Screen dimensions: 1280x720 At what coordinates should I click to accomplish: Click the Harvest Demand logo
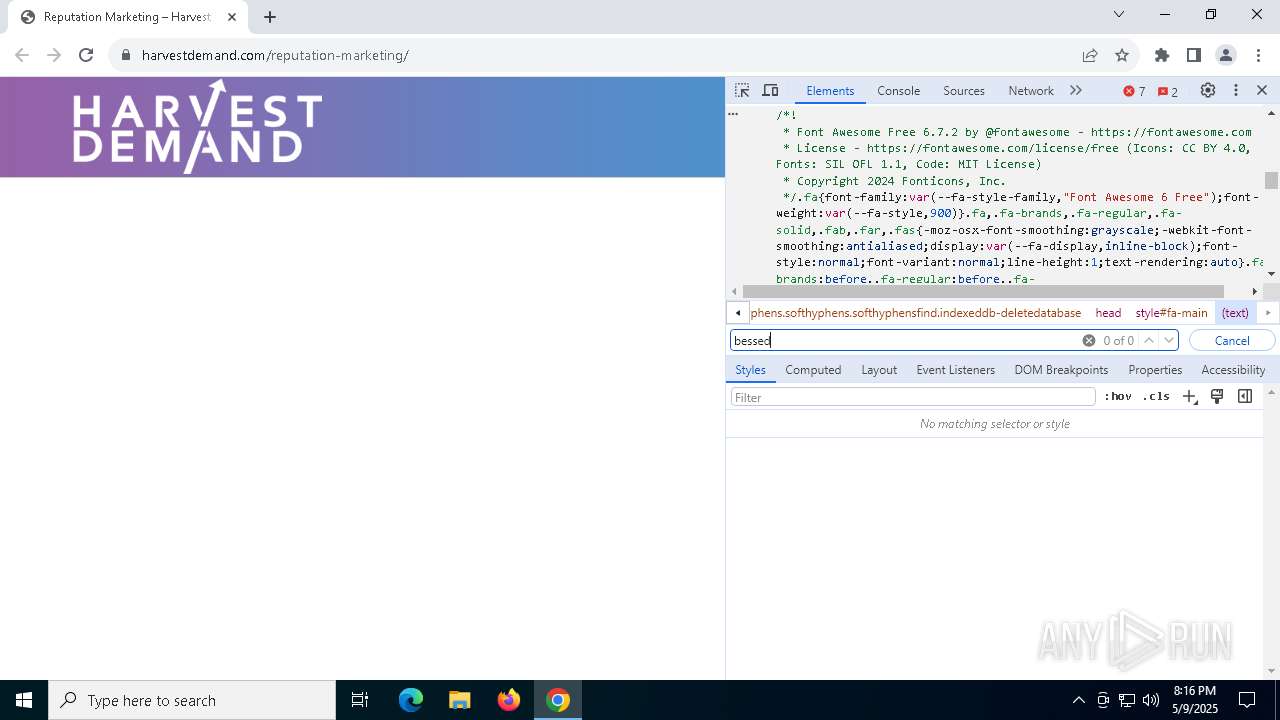197,127
